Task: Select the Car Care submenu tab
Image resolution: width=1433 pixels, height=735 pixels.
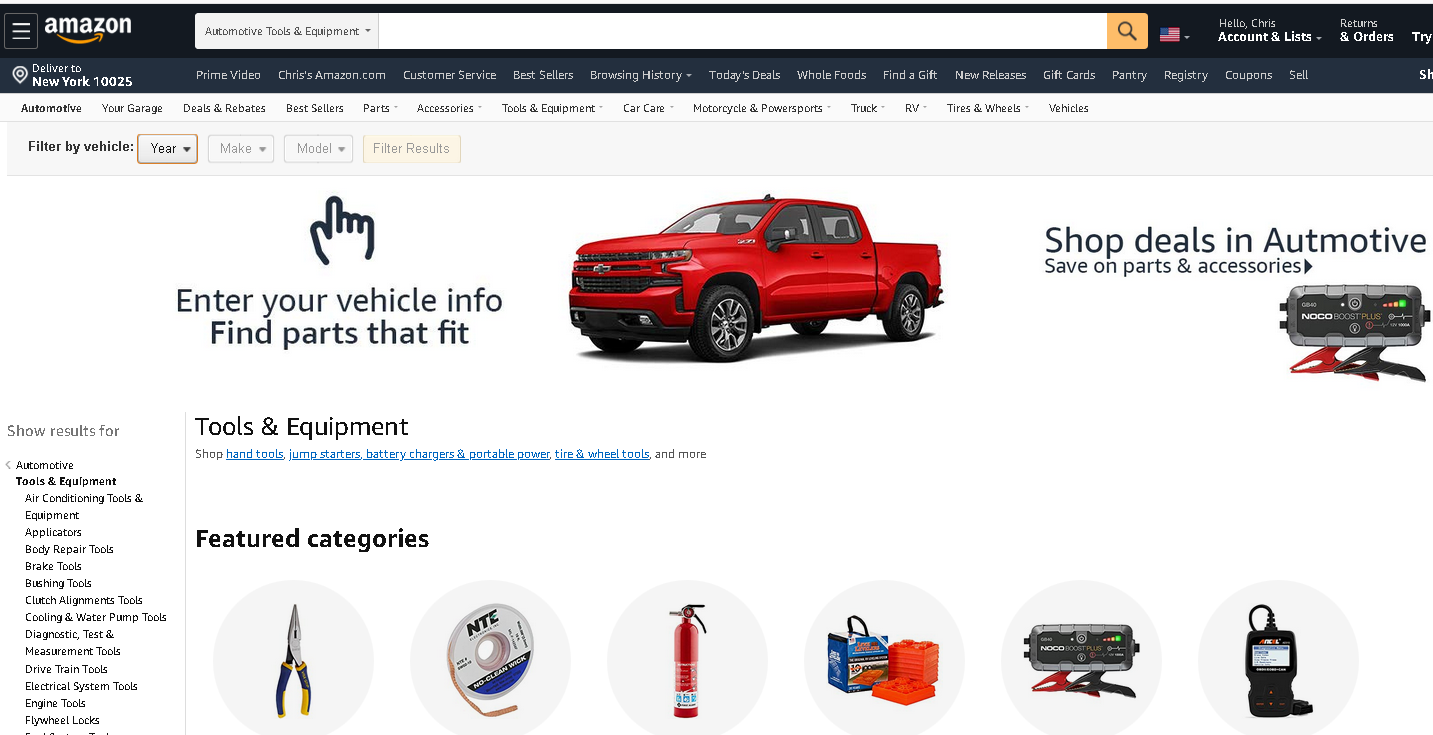Action: click(x=648, y=108)
